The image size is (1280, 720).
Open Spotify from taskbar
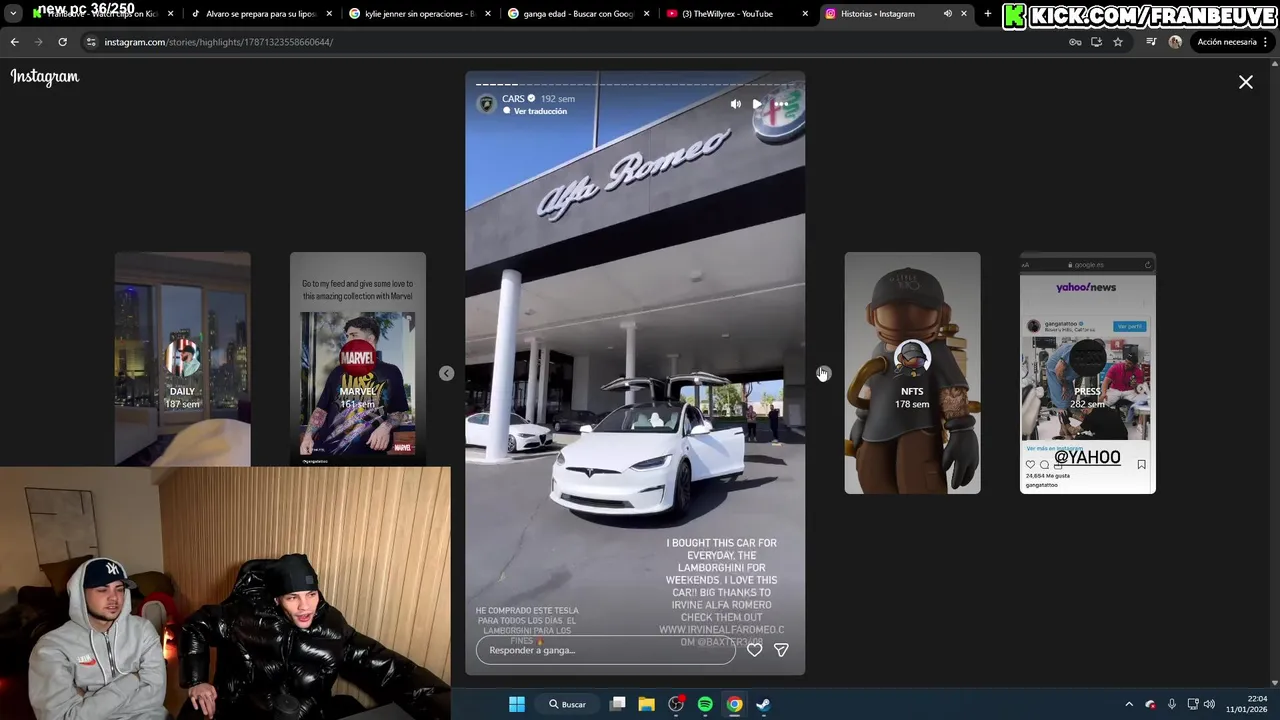pyautogui.click(x=705, y=704)
